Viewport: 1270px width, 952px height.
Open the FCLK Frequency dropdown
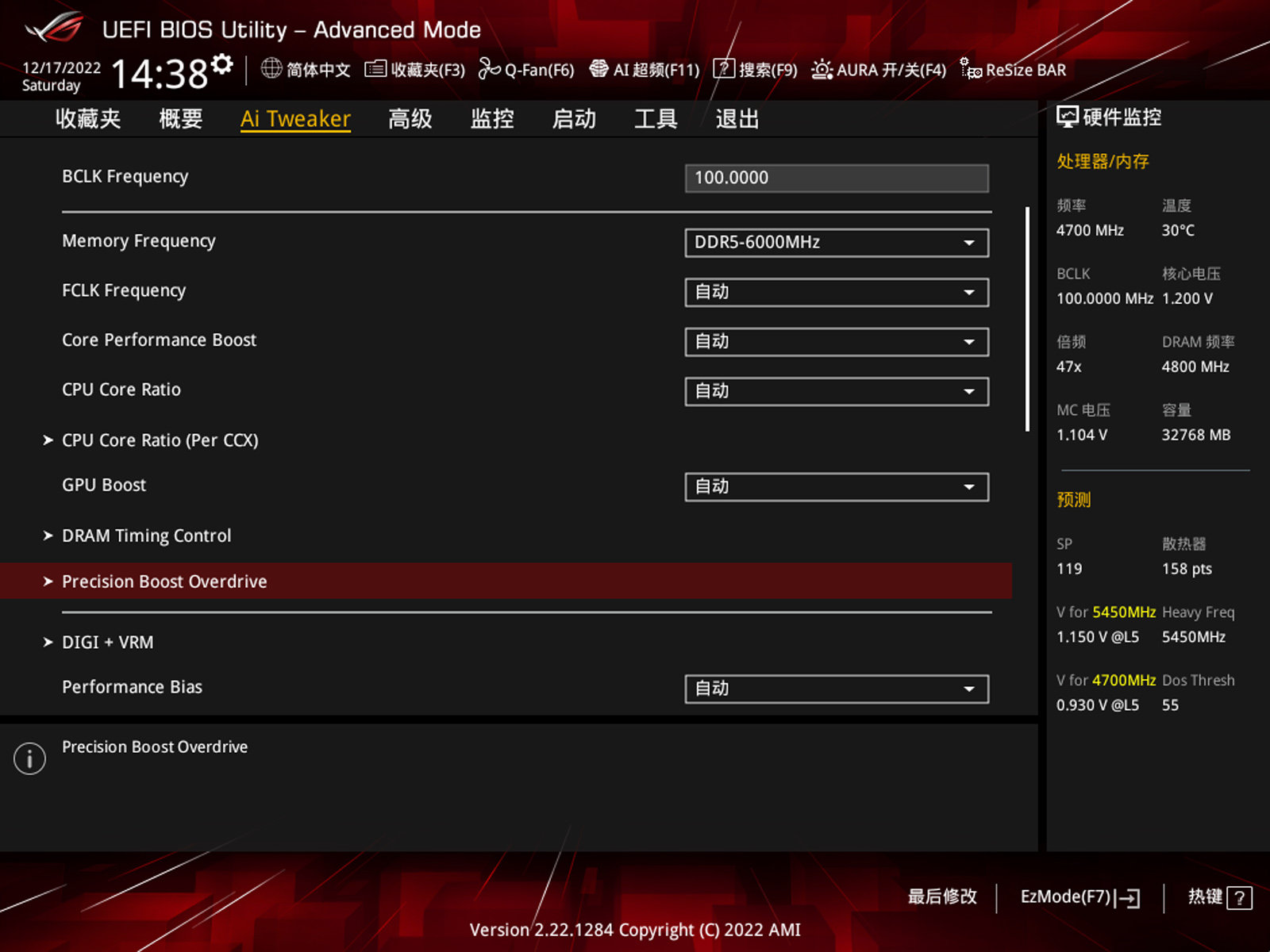[x=837, y=292]
